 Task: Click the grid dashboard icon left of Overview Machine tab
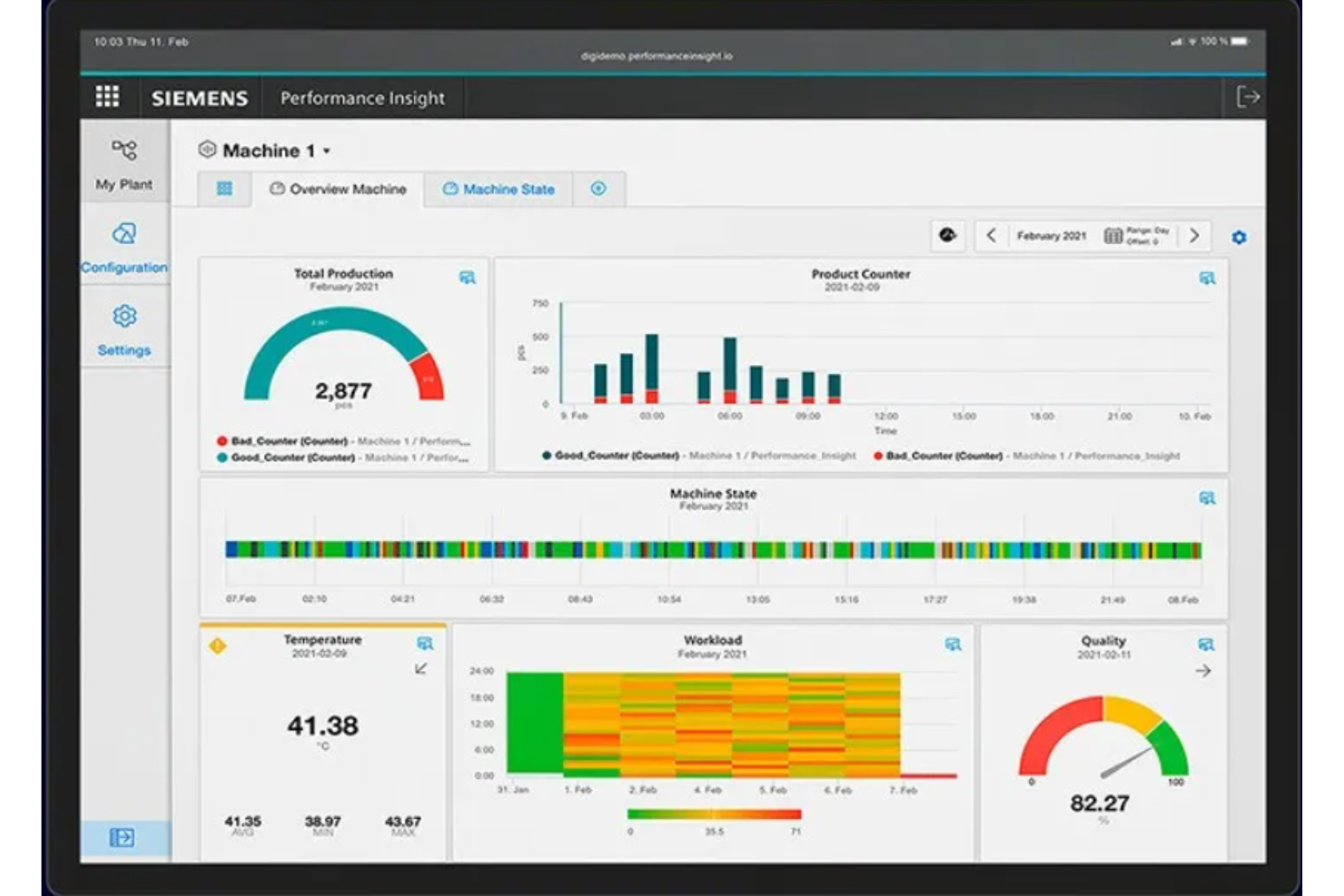tap(222, 189)
